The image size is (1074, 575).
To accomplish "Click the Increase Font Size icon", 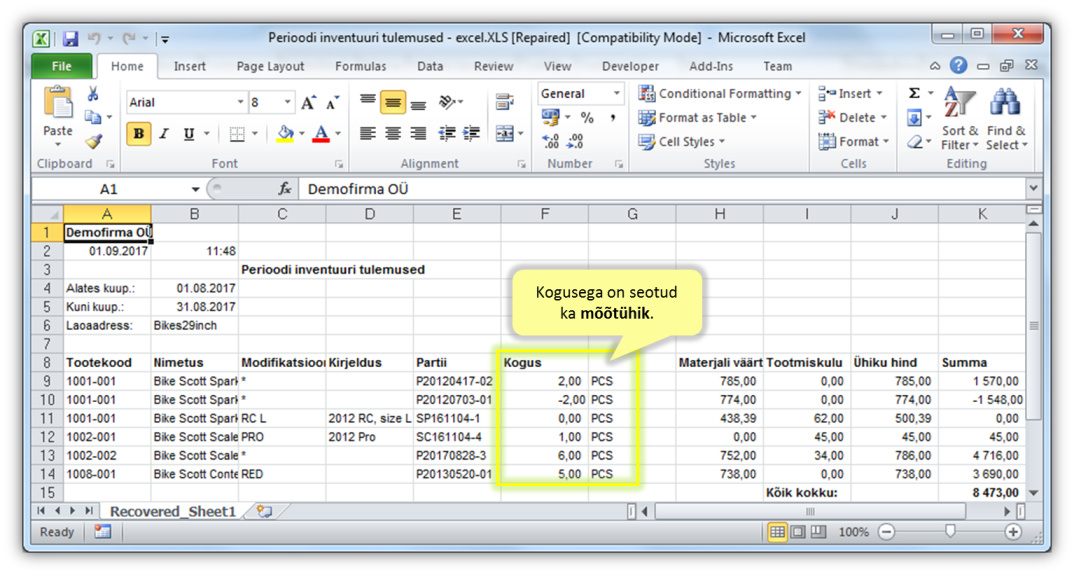I will pos(308,103).
